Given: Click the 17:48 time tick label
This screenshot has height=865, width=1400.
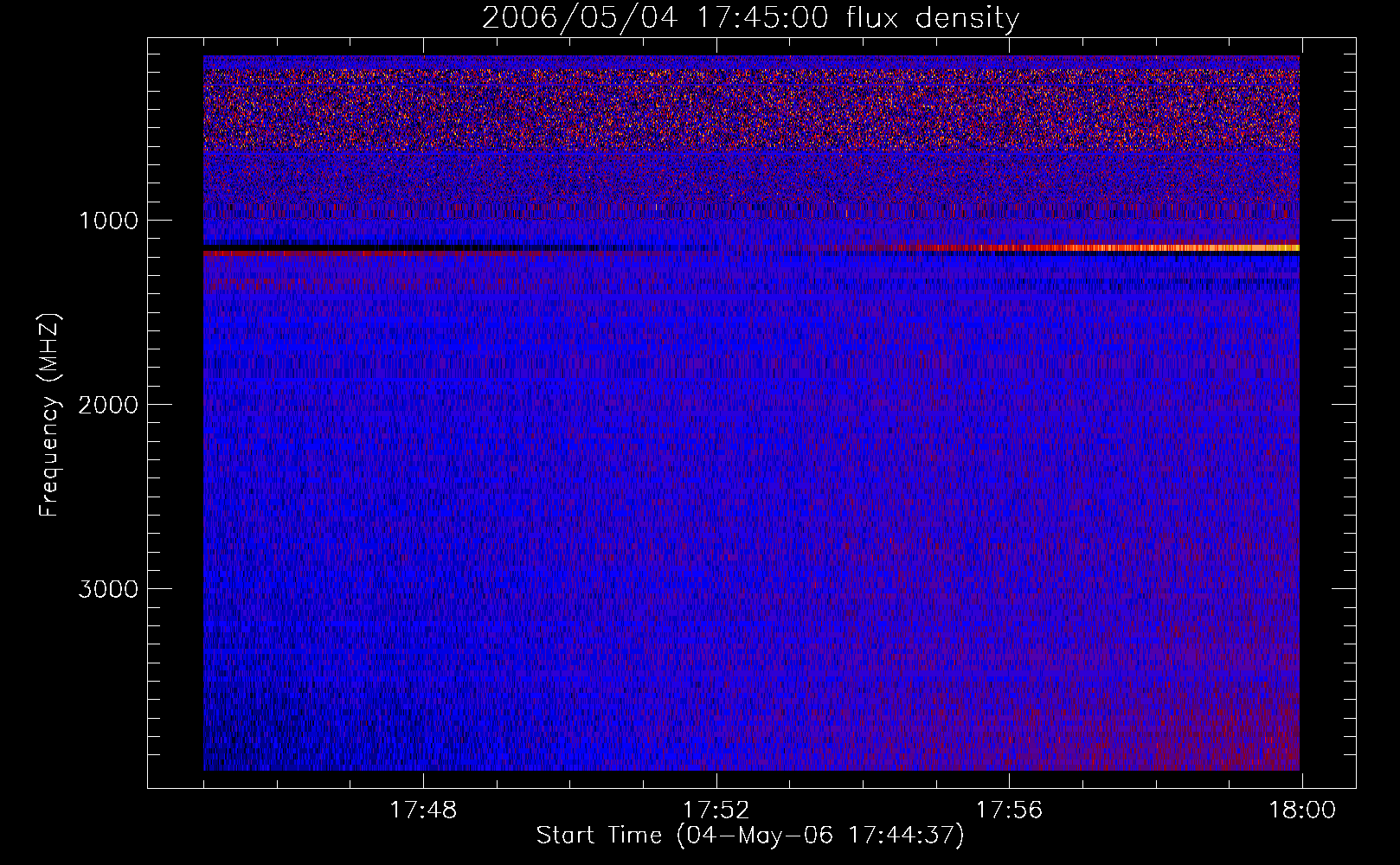Looking at the screenshot, I should [423, 811].
